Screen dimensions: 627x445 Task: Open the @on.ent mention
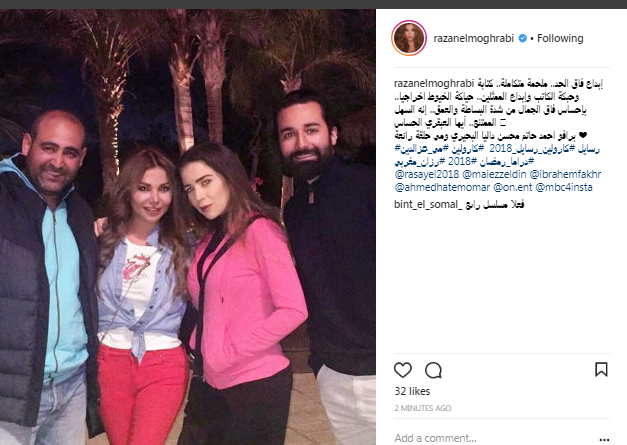[x=512, y=188]
